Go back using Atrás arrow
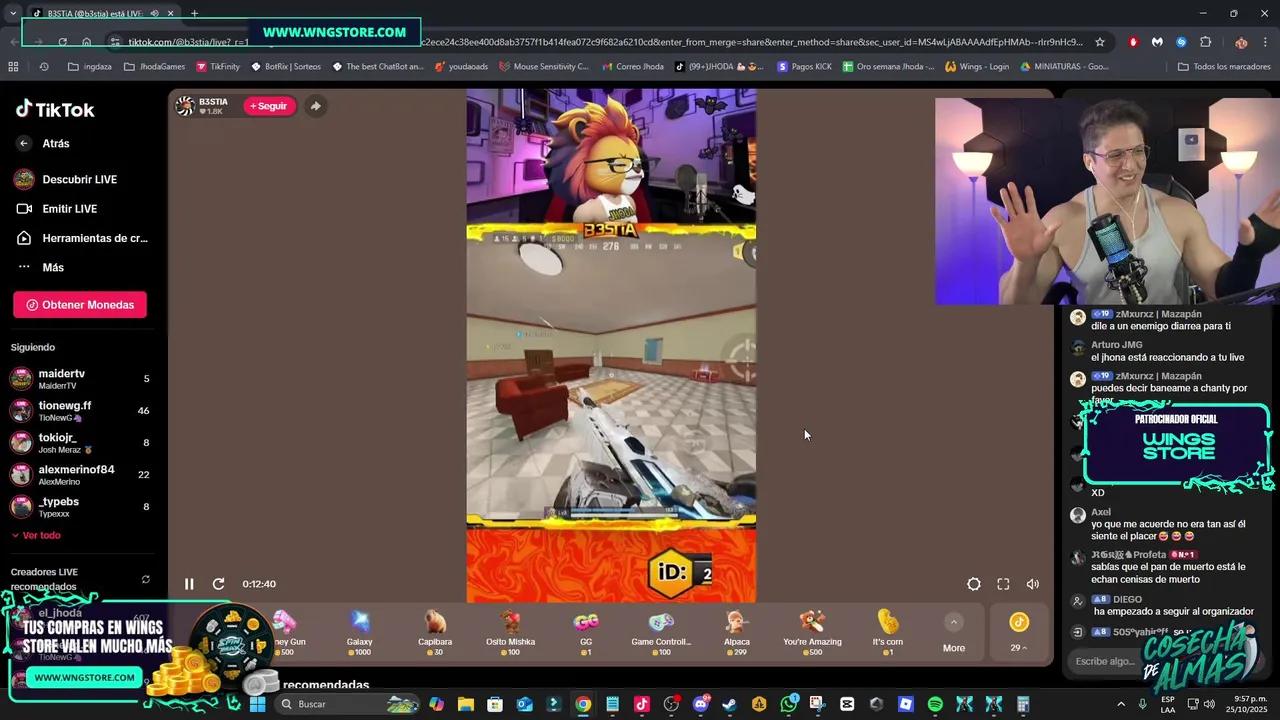This screenshot has height=720, width=1280. 24,144
